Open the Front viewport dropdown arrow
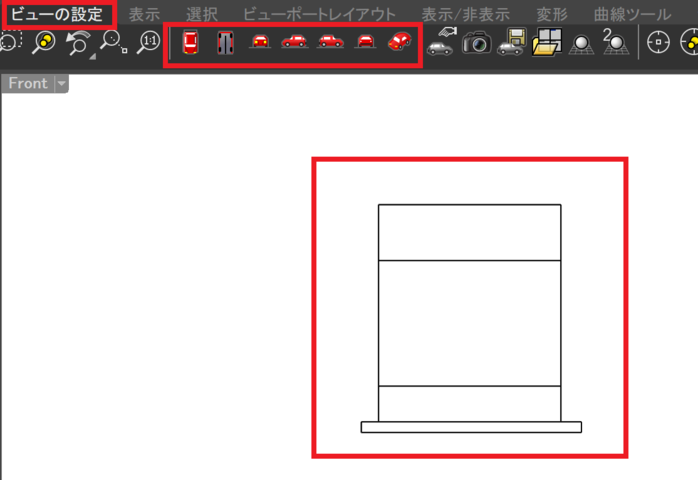The image size is (698, 480). pyautogui.click(x=61, y=84)
